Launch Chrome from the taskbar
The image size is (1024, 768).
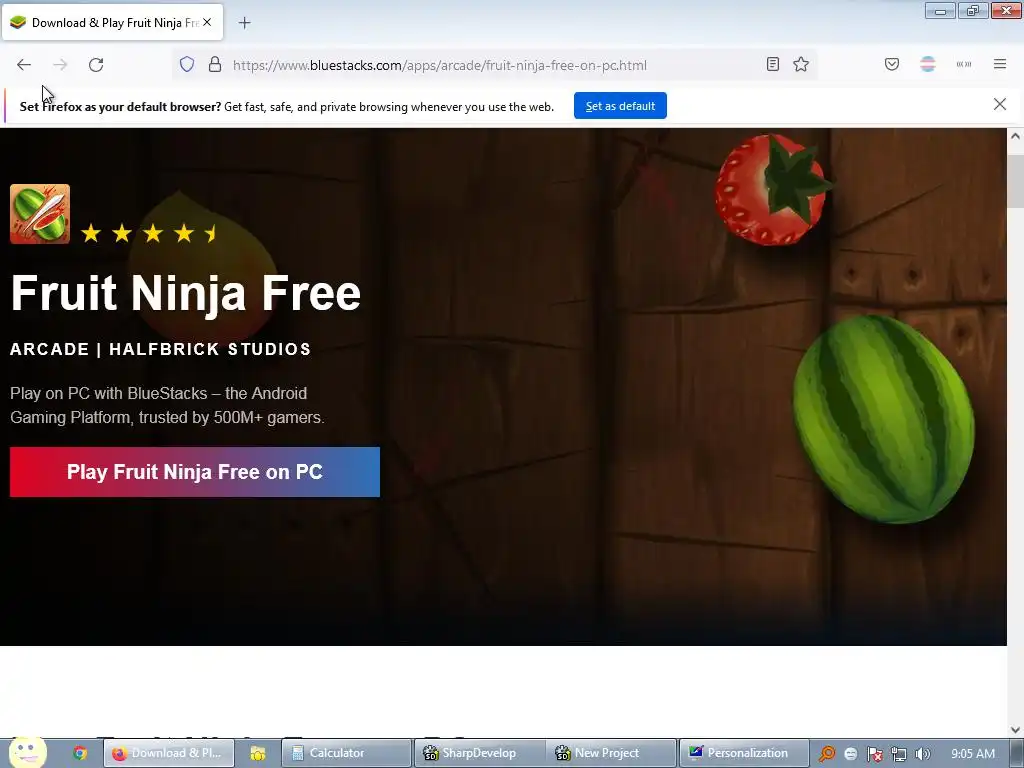[x=80, y=753]
